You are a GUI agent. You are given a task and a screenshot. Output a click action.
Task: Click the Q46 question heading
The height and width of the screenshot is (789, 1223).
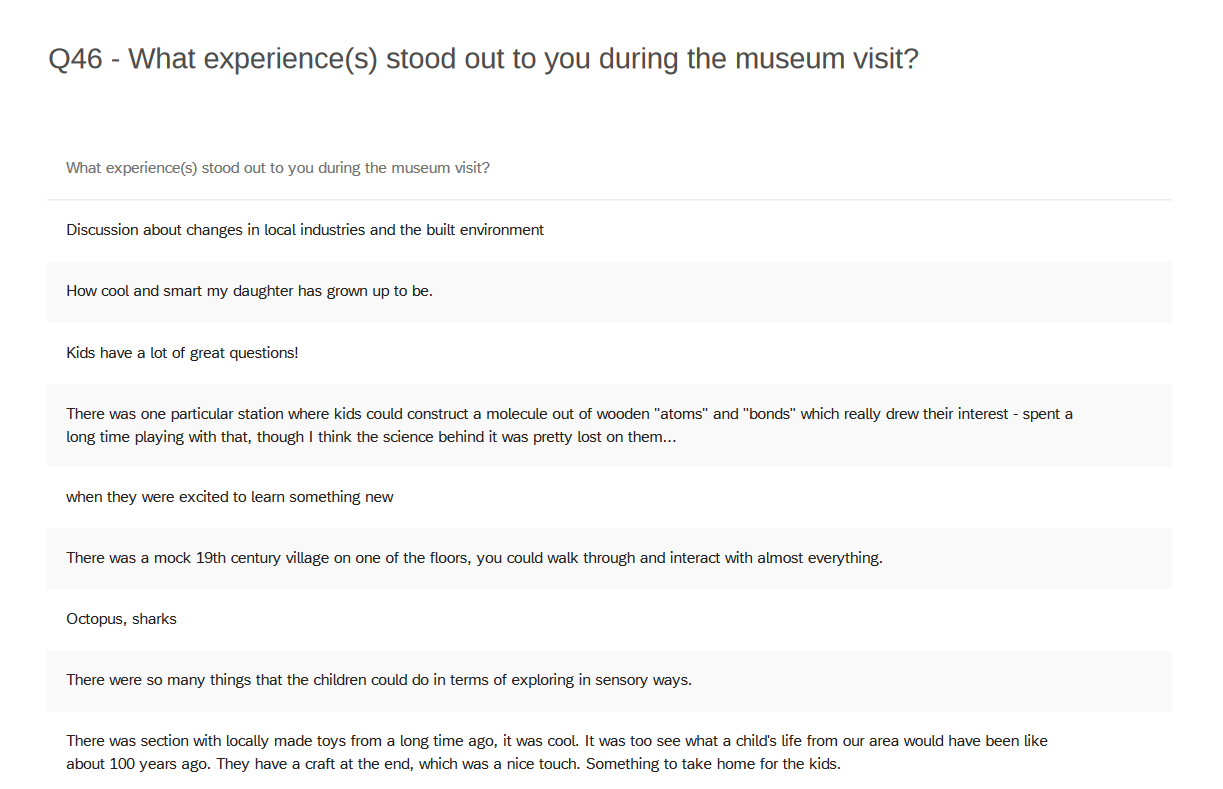[483, 59]
